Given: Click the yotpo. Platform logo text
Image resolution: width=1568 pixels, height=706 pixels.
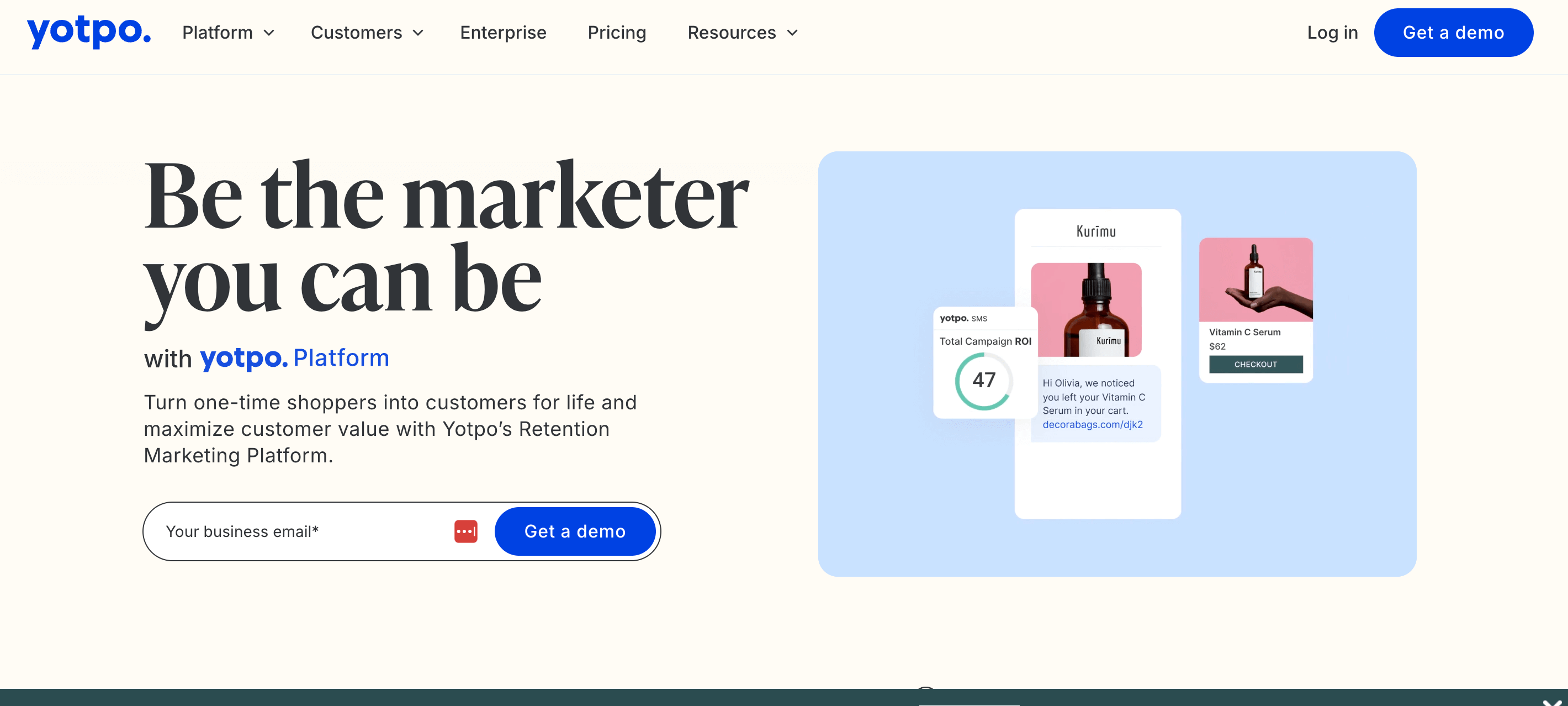Looking at the screenshot, I should [295, 357].
